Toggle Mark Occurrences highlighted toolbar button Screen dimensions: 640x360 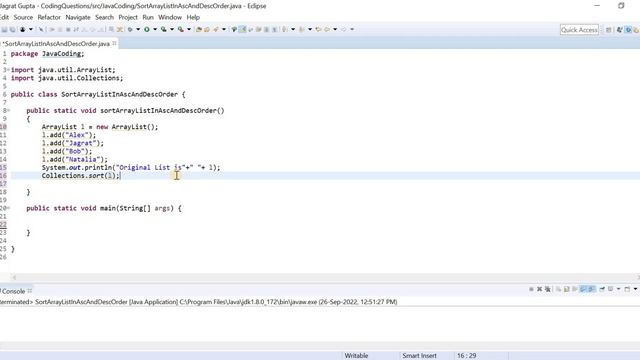coord(242,29)
